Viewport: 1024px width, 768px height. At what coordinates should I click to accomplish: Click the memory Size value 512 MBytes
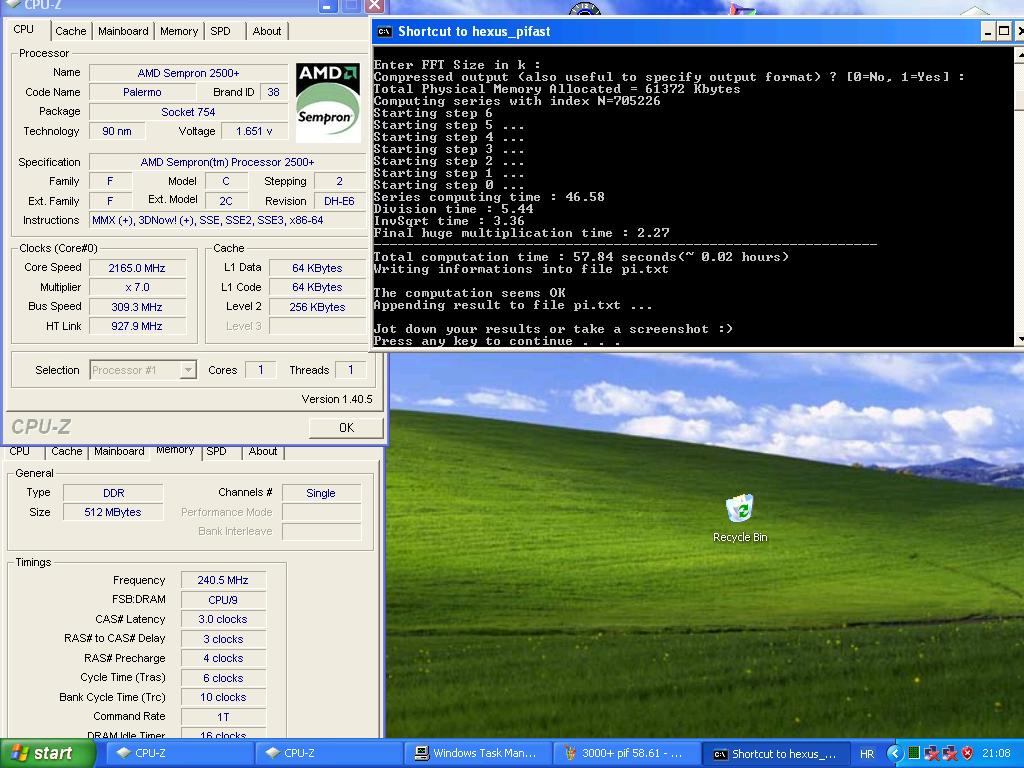(114, 512)
